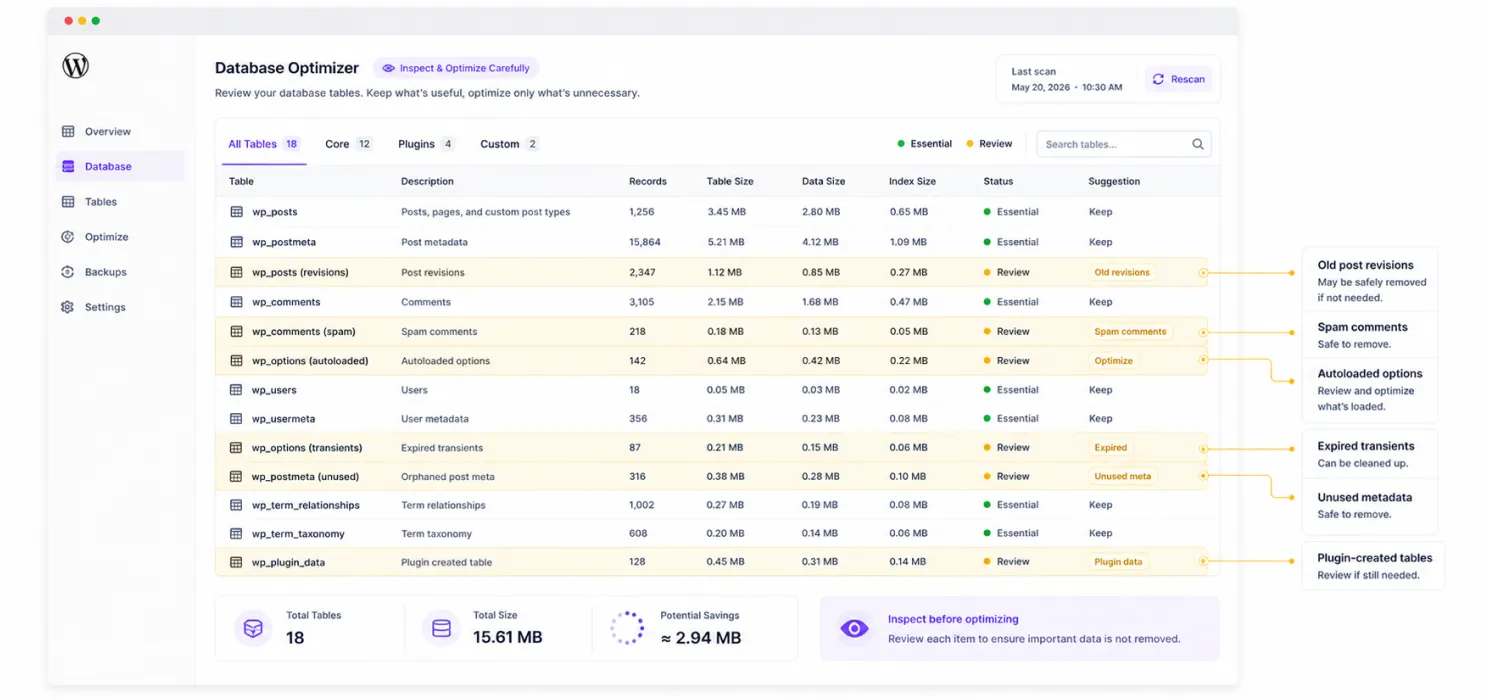Open Optimize section in sidebar
The height and width of the screenshot is (700, 1488).
point(95,237)
